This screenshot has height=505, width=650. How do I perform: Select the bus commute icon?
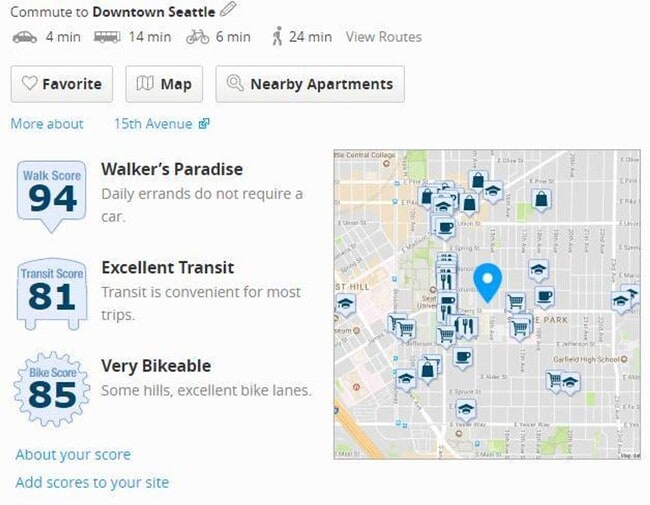pos(107,37)
